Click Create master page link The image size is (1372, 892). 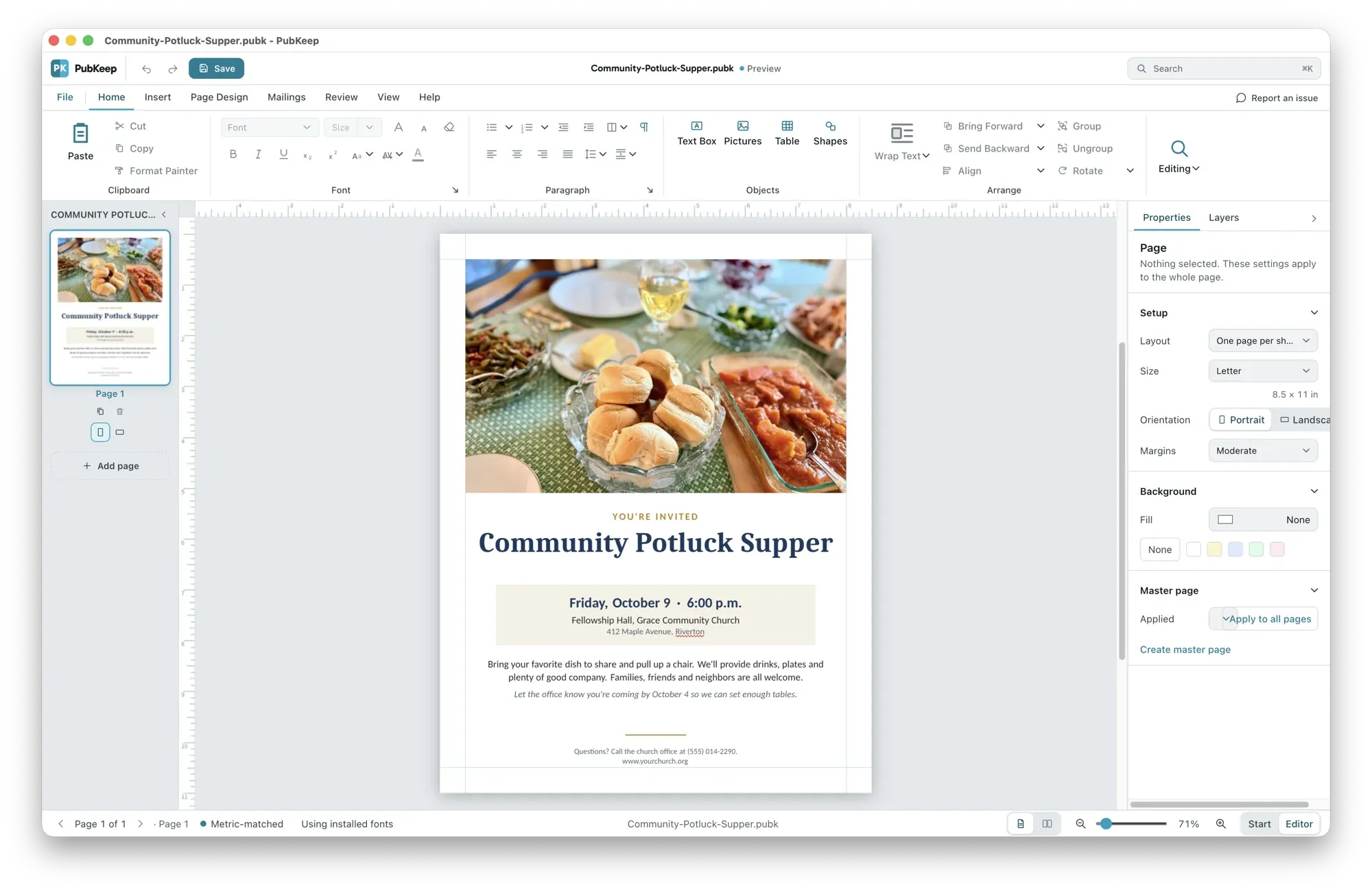click(1185, 650)
